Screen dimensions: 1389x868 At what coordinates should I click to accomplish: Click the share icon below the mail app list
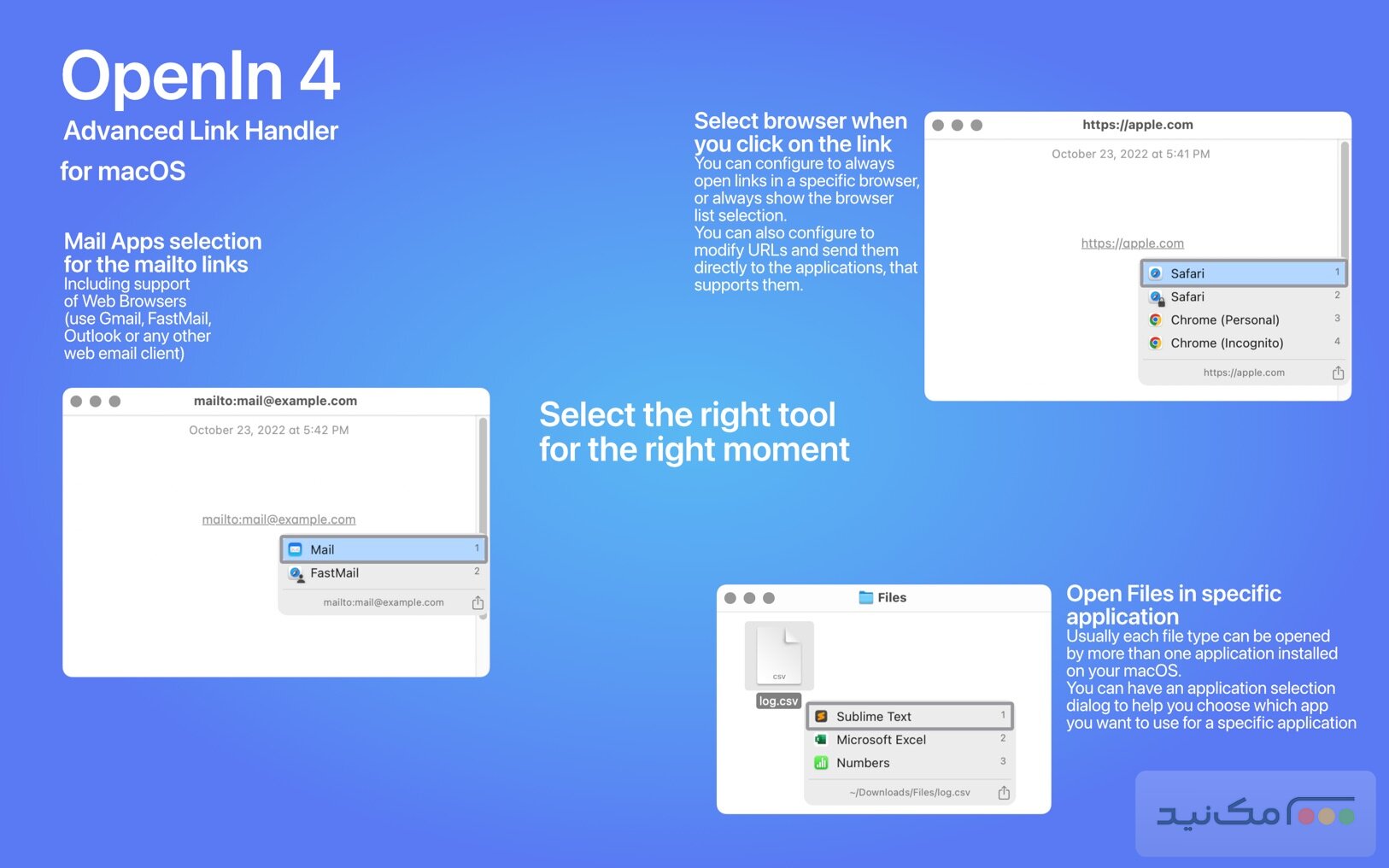478,602
